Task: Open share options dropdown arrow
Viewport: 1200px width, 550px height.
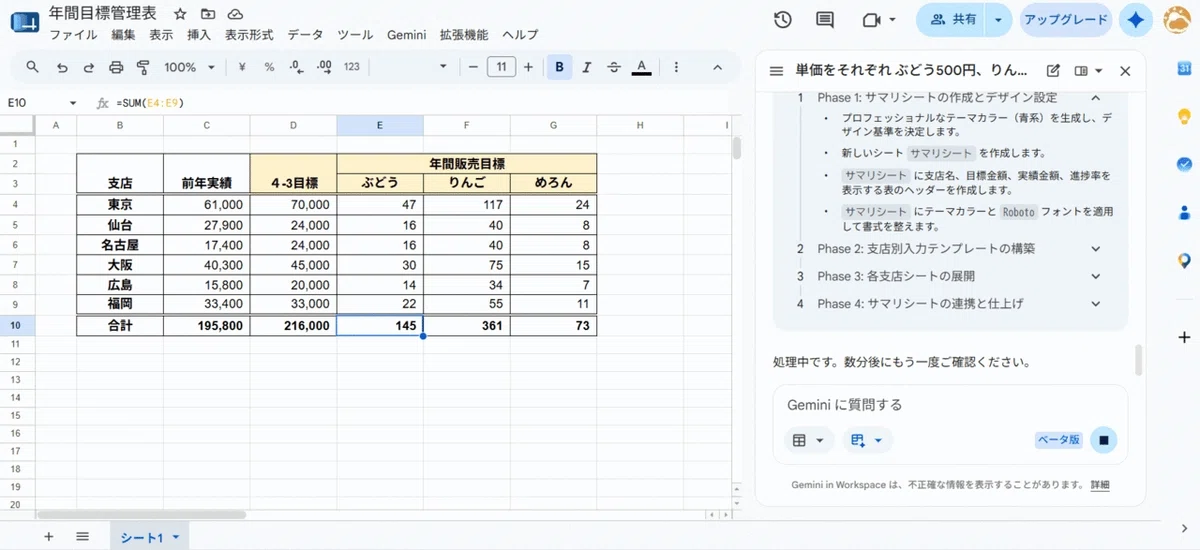Action: (998, 19)
